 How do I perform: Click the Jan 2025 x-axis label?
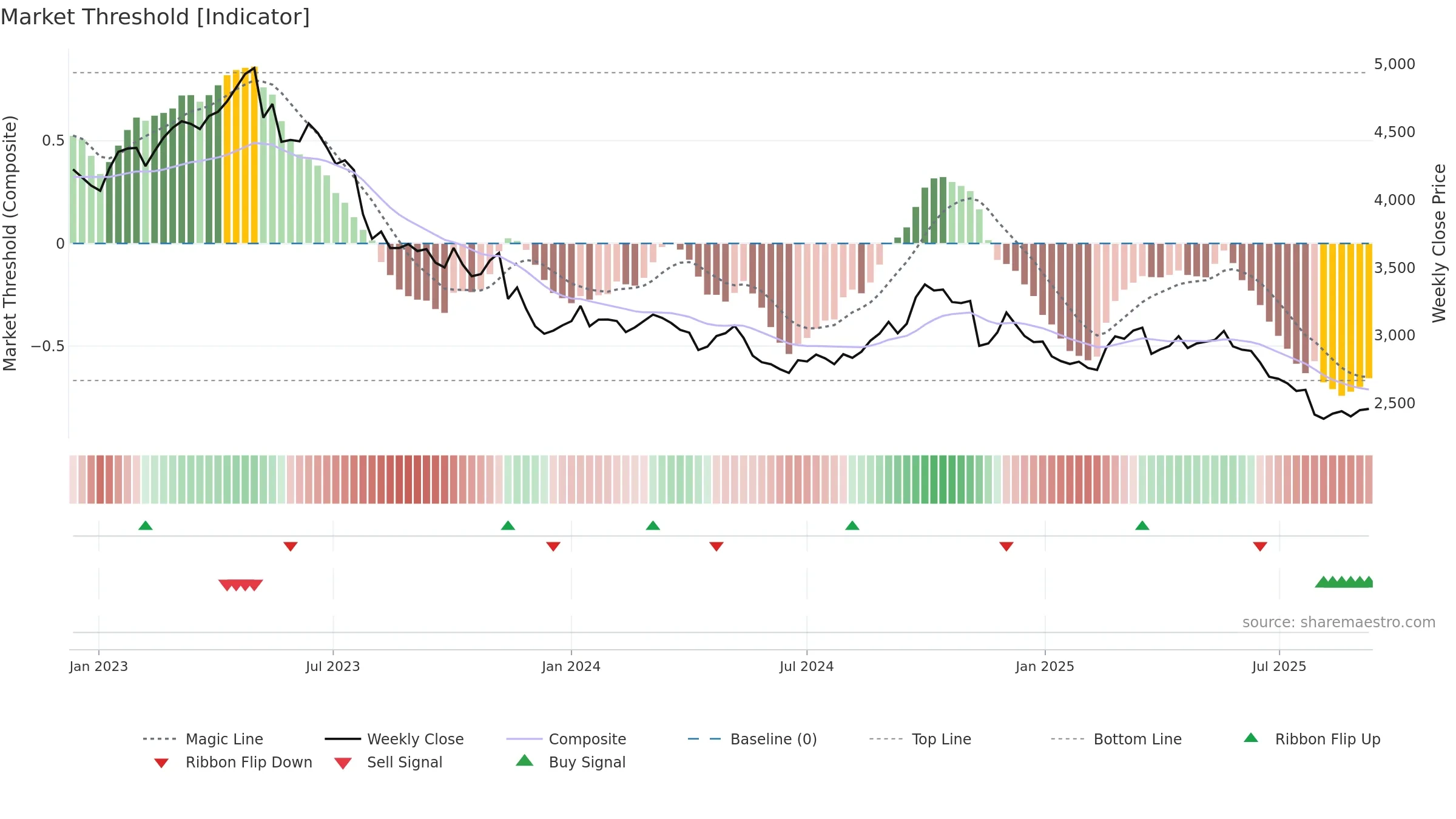pyautogui.click(x=1045, y=667)
